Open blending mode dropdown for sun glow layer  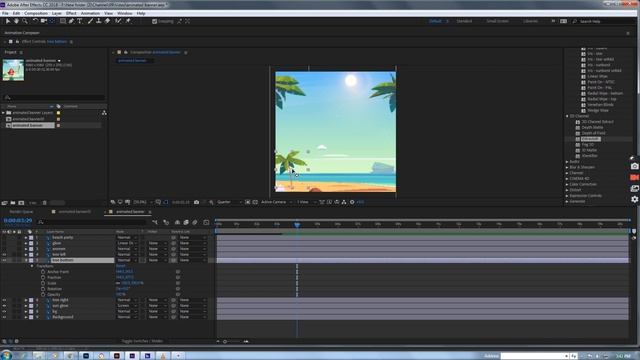[127, 306]
